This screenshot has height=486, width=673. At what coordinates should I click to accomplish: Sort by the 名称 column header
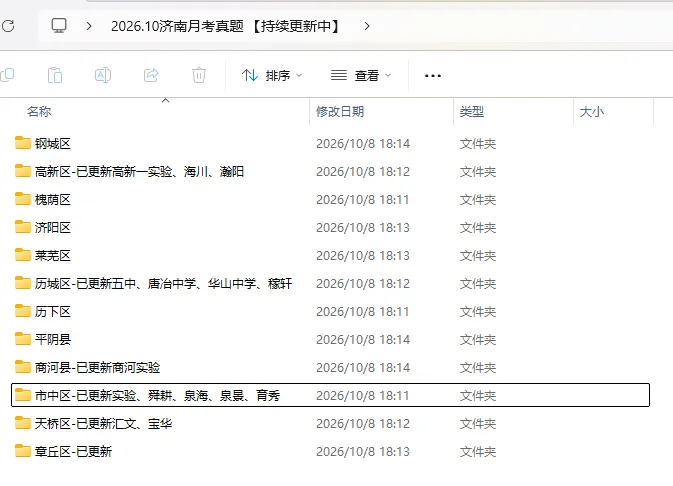click(x=39, y=112)
